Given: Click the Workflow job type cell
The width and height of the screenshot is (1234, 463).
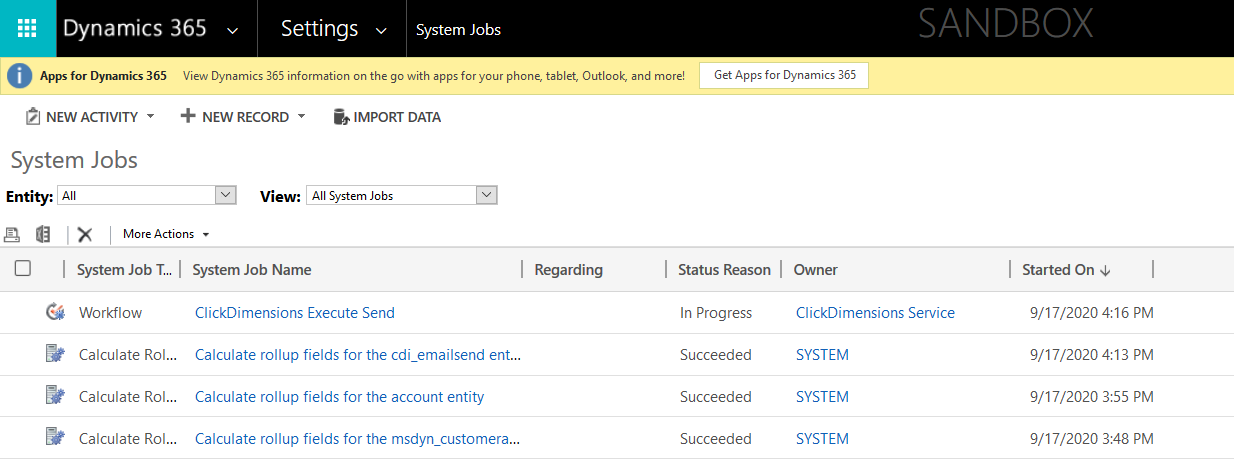Looking at the screenshot, I should coord(110,313).
